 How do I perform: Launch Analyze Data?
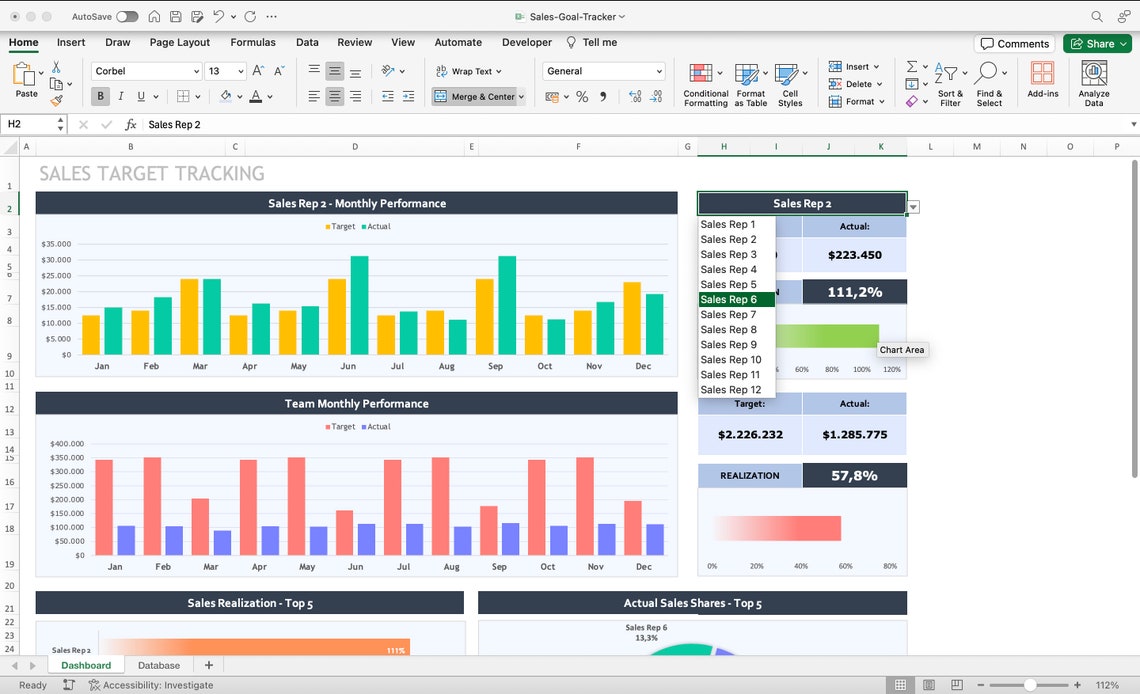click(1093, 84)
